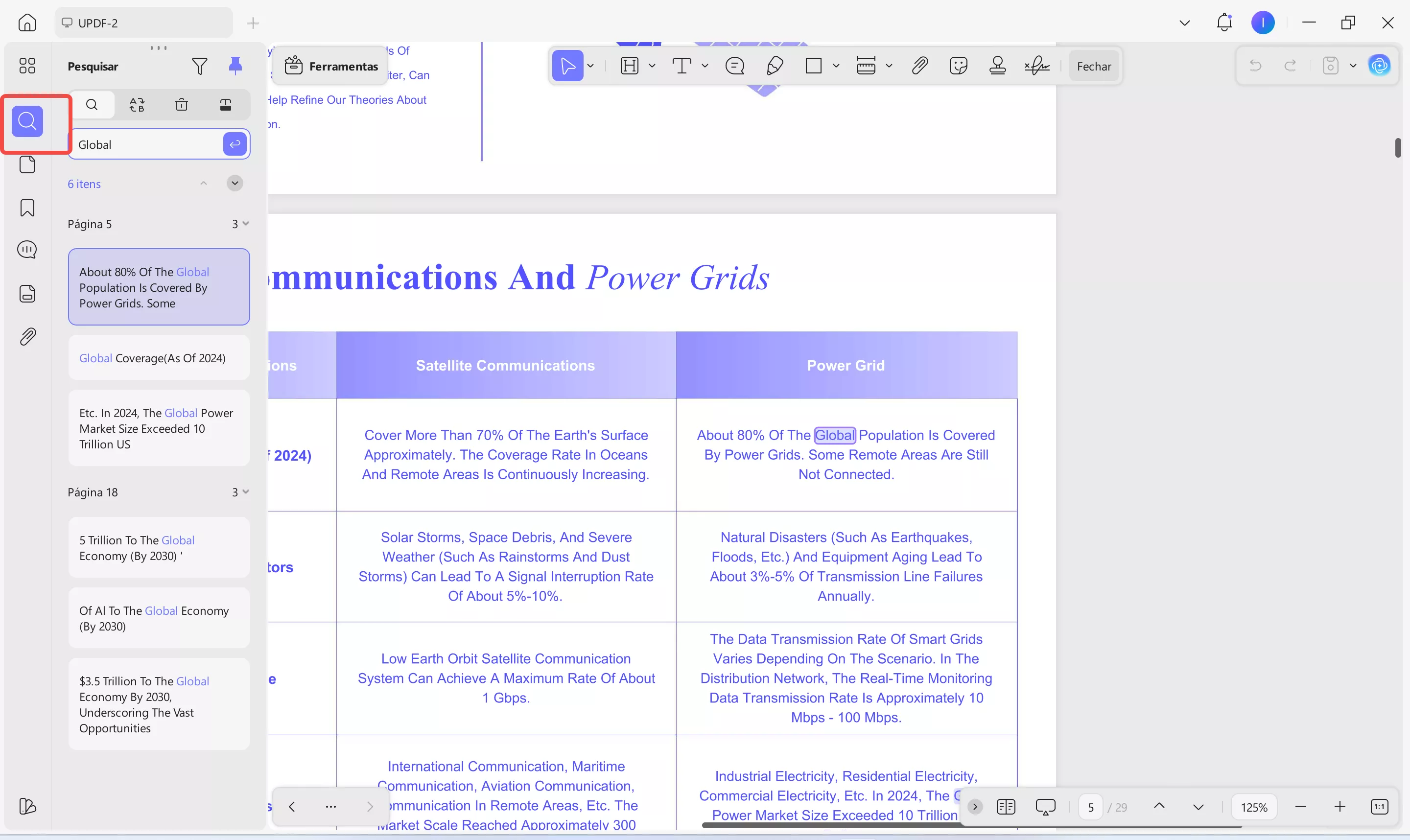Select the Pencil drawing tool
This screenshot has width=1410, height=840.
pos(775,66)
